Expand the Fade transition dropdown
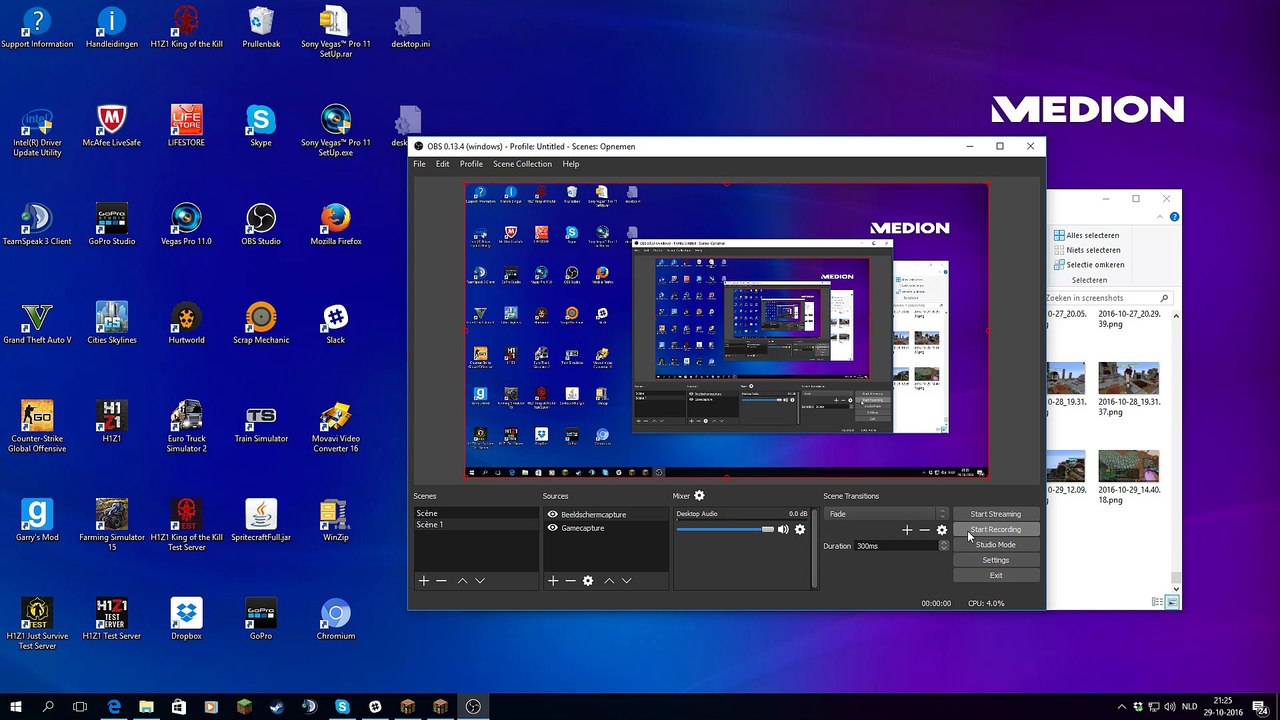The height and width of the screenshot is (720, 1280). tap(885, 514)
